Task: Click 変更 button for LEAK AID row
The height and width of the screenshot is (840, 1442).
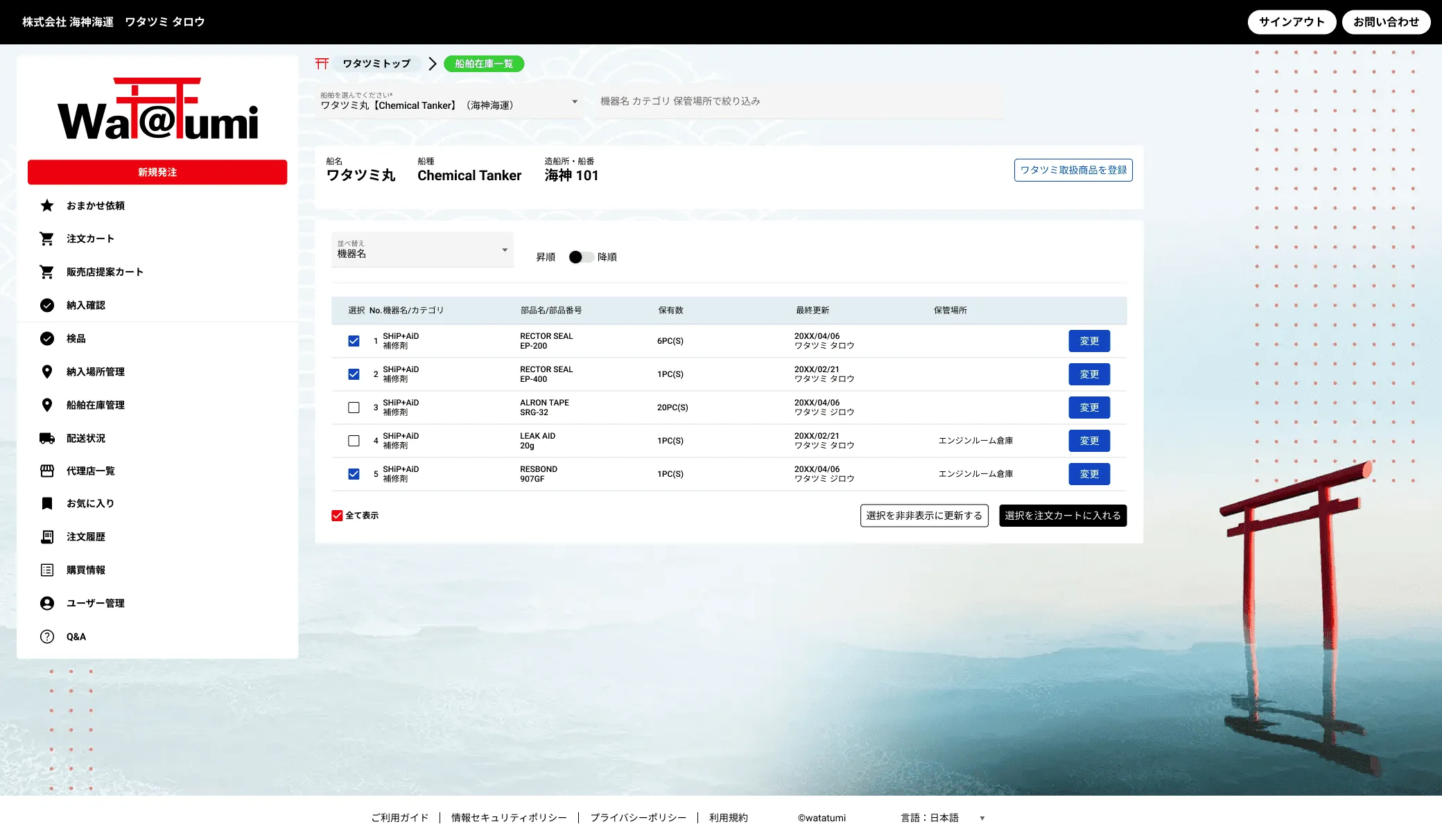Action: [1088, 441]
